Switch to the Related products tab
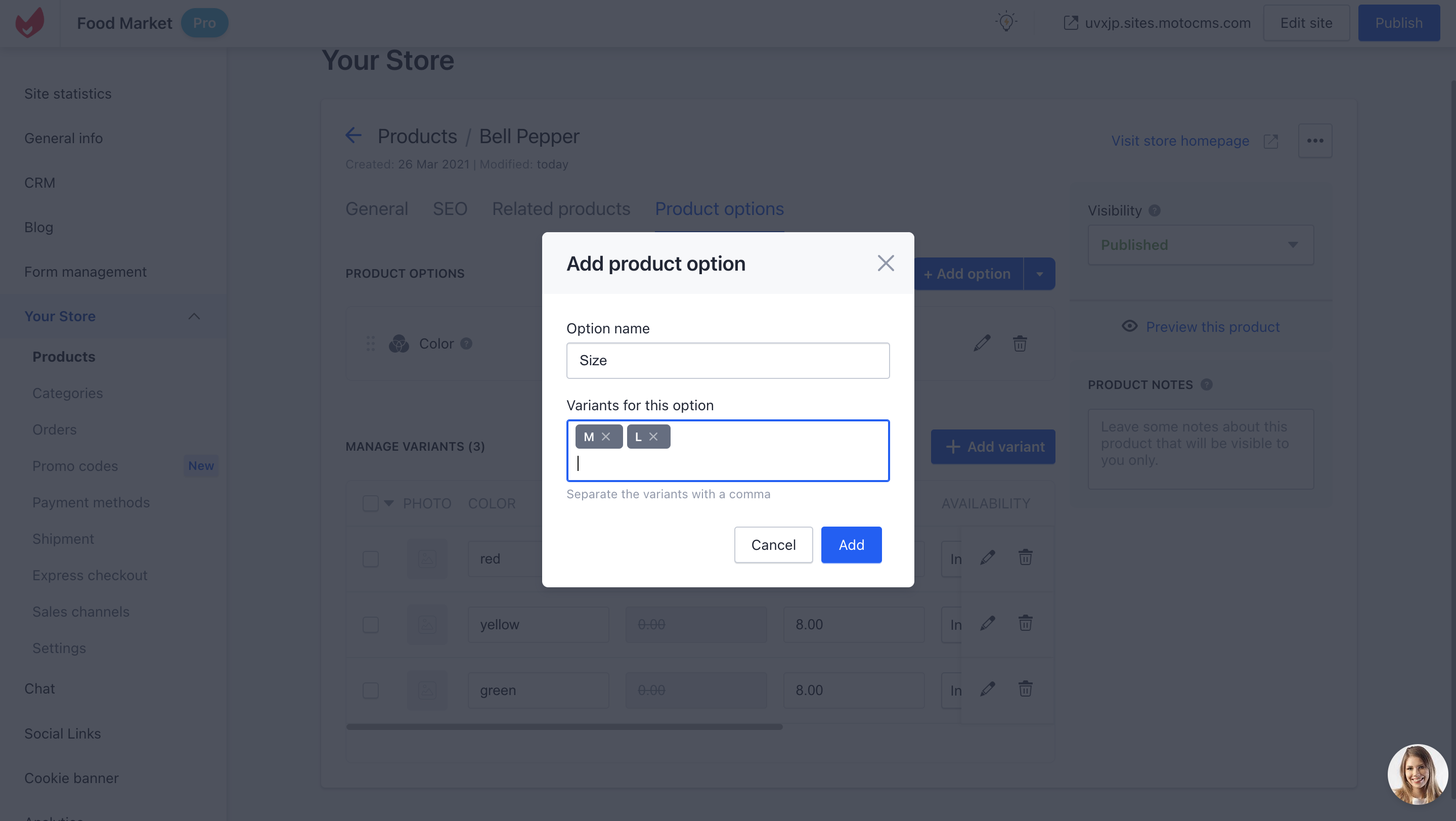This screenshot has width=1456, height=821. (x=561, y=208)
